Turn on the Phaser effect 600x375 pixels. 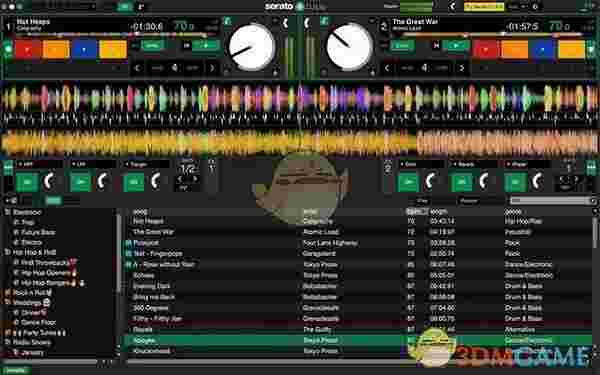point(515,182)
